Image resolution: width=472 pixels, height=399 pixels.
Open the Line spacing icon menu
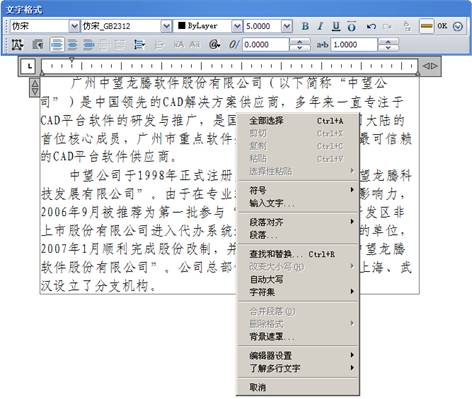(139, 45)
